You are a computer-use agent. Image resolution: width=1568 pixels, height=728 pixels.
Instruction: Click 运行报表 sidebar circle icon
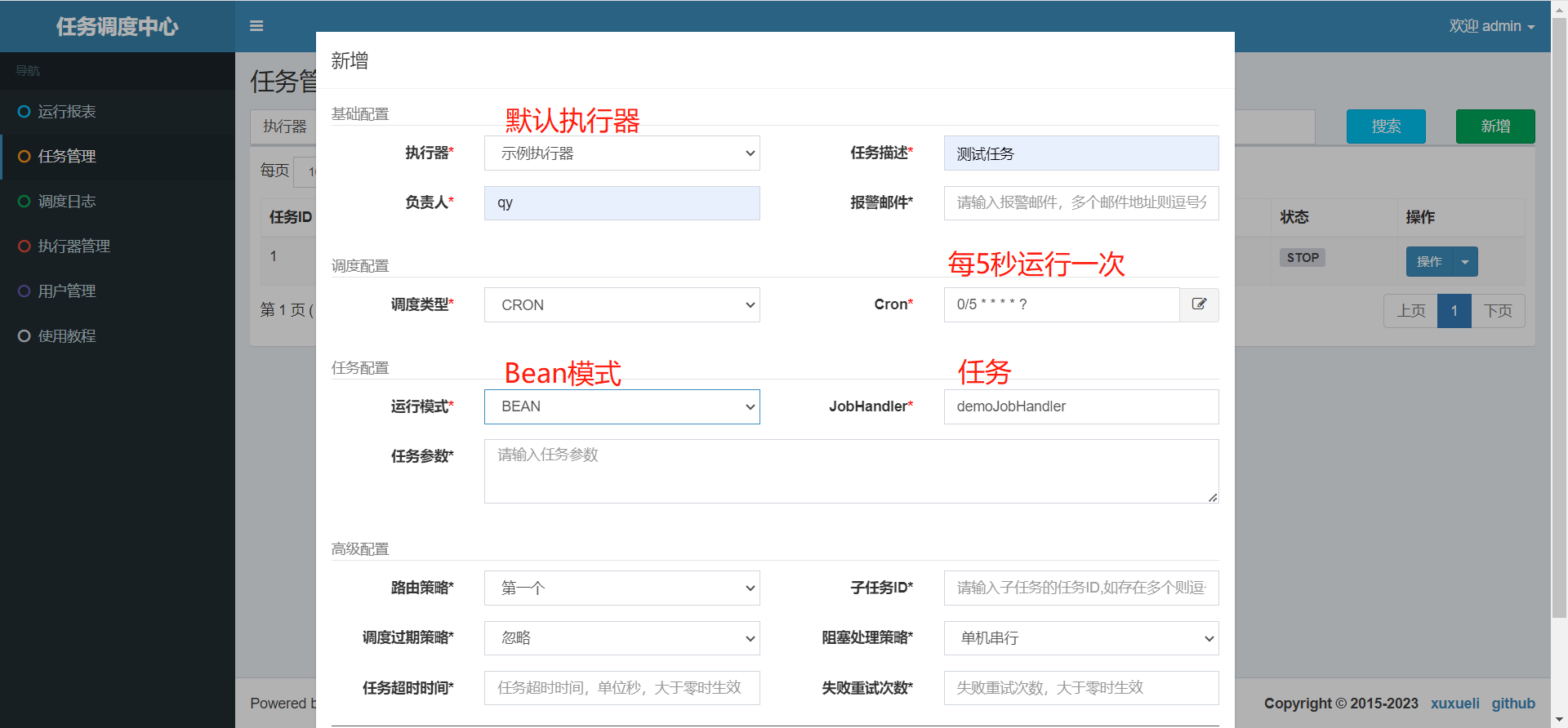(24, 112)
